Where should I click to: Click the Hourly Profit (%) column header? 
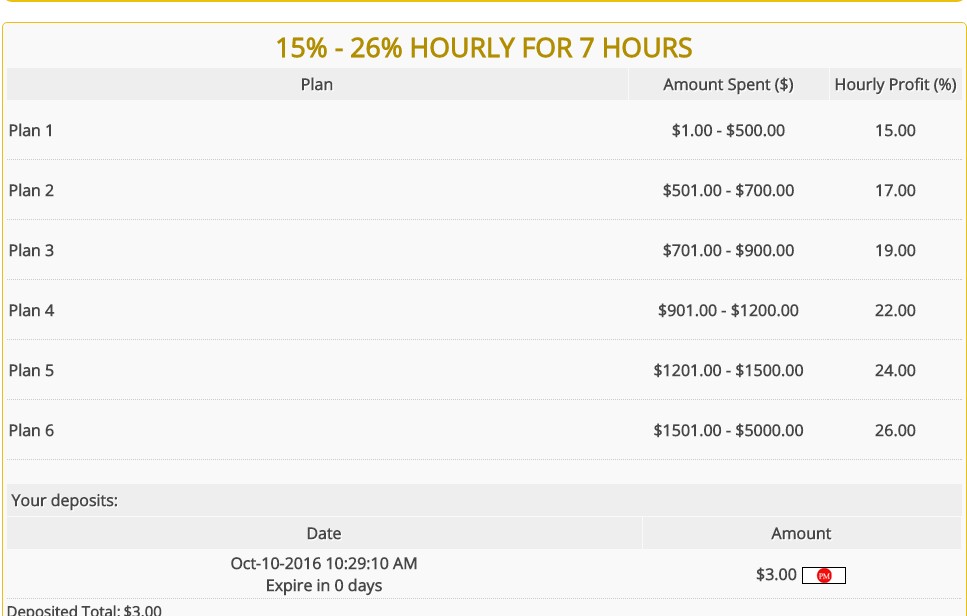[895, 85]
